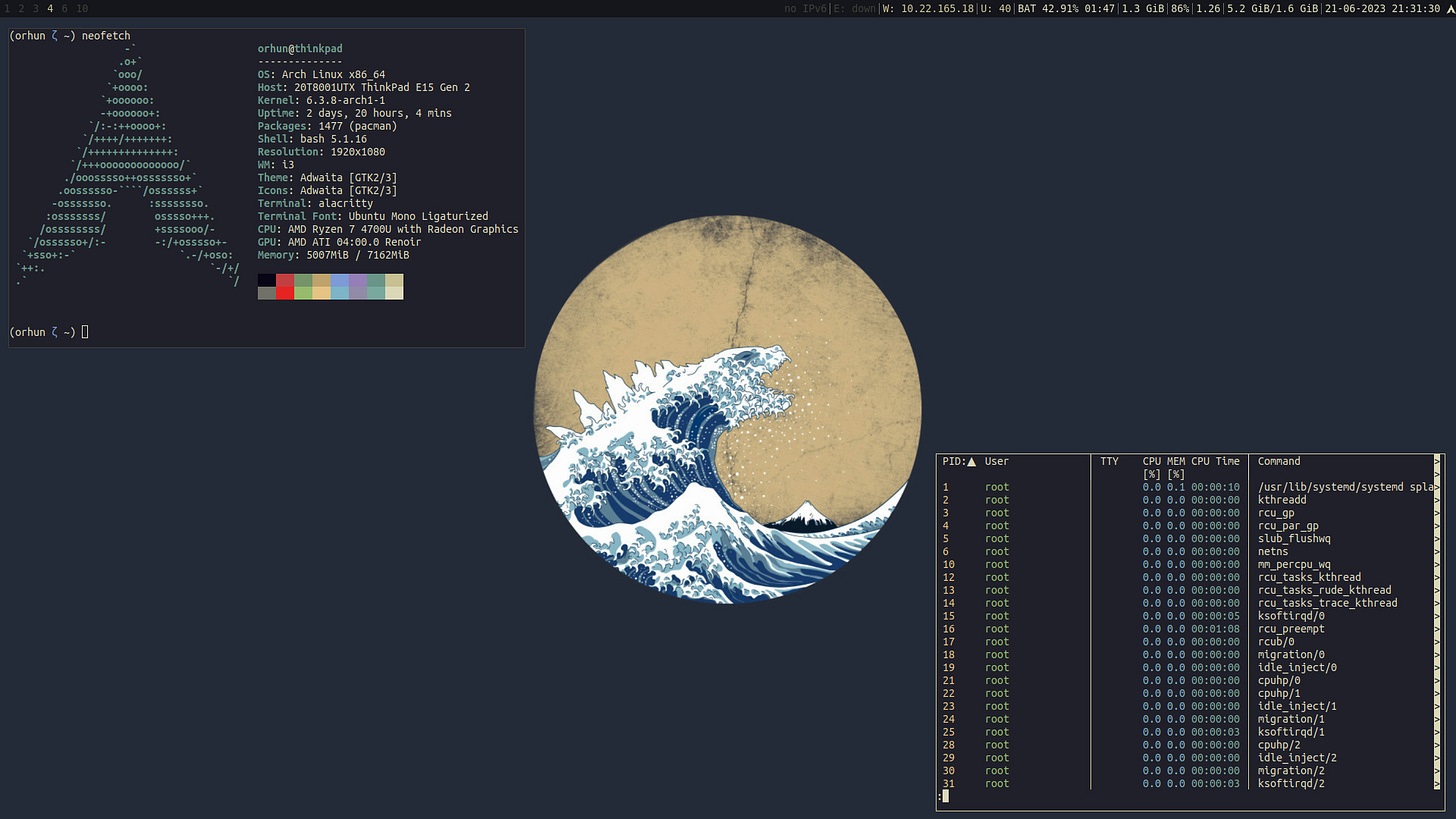The width and height of the screenshot is (1456, 819).
Task: Click the 'OS: Arch Linux x86_64' line
Action: [x=321, y=75]
